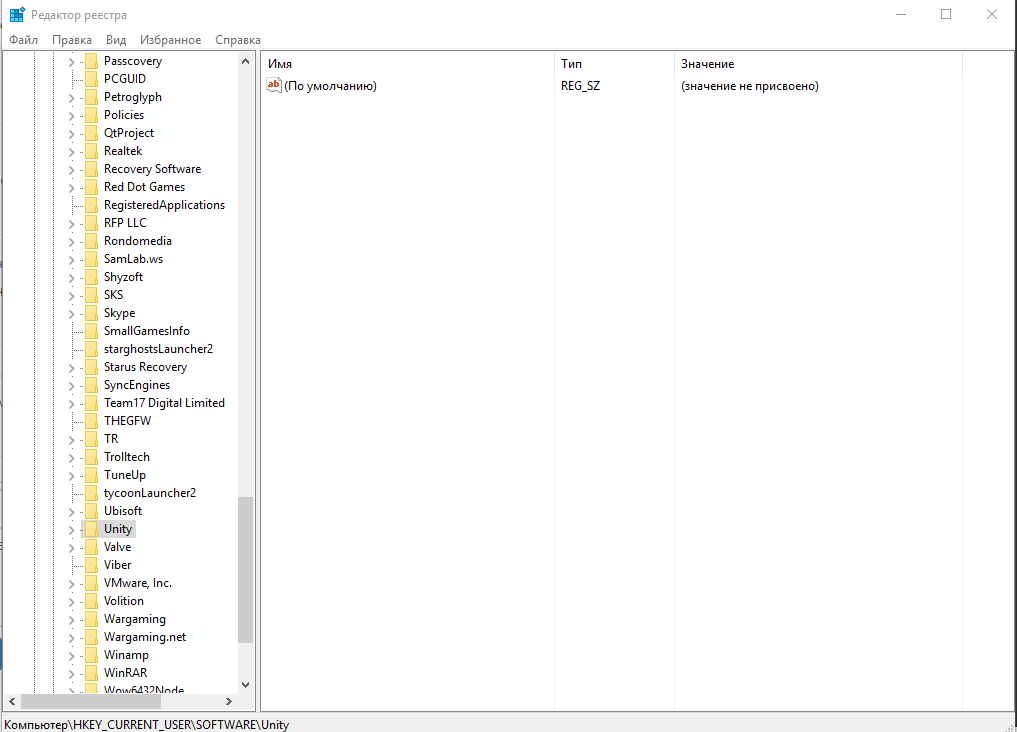Click the Registry Editor app icon in title bar
This screenshot has height=732, width=1017.
pyautogui.click(x=17, y=14)
